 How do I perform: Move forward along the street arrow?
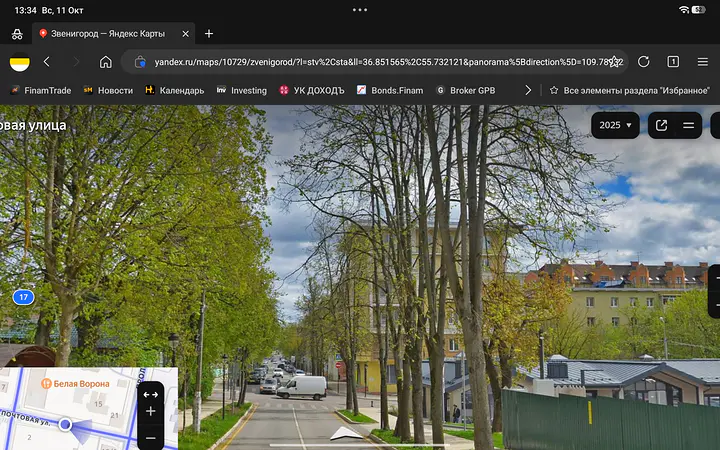[347, 433]
